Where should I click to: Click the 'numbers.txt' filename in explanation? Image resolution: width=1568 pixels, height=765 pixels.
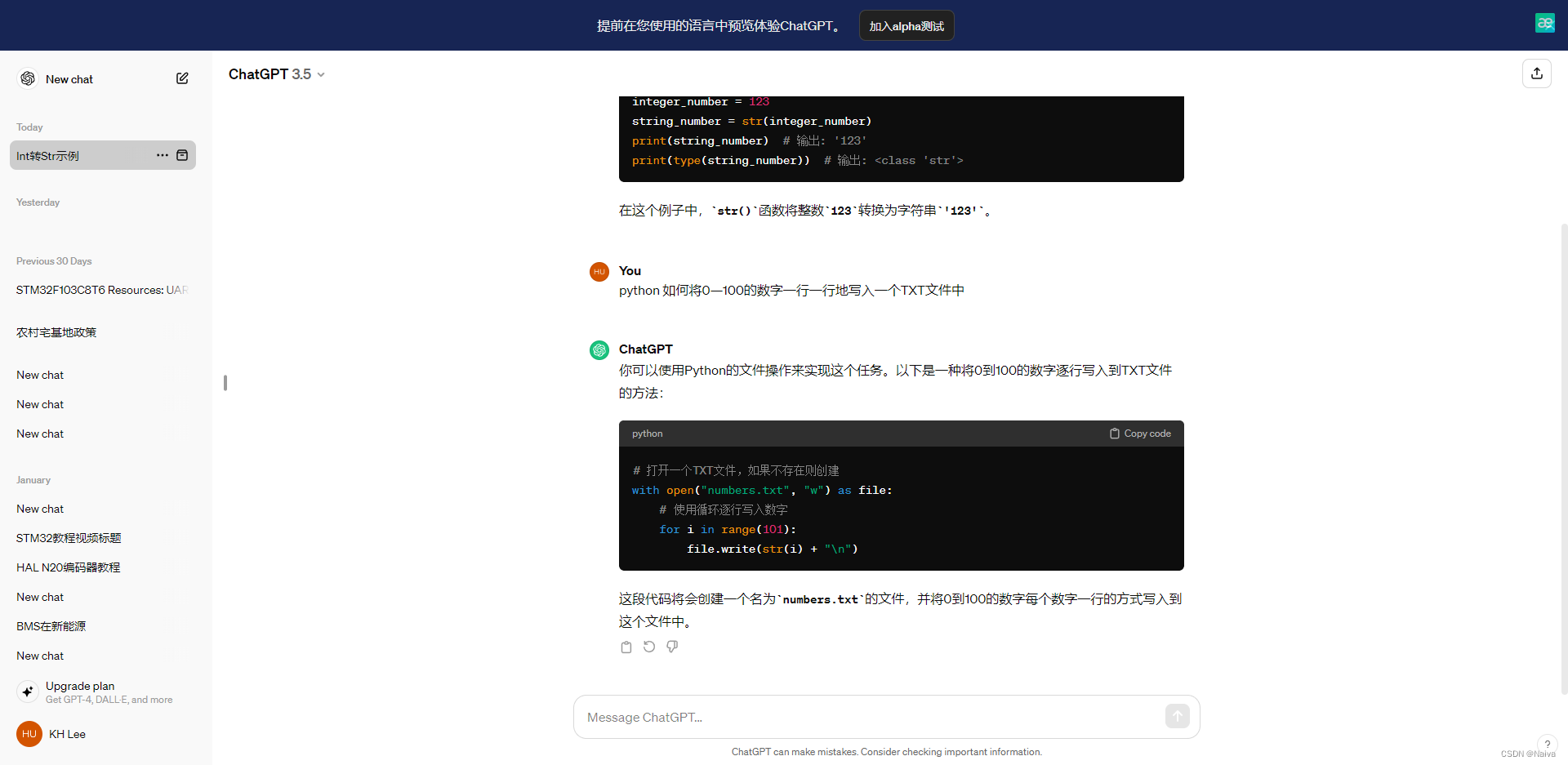(x=820, y=599)
